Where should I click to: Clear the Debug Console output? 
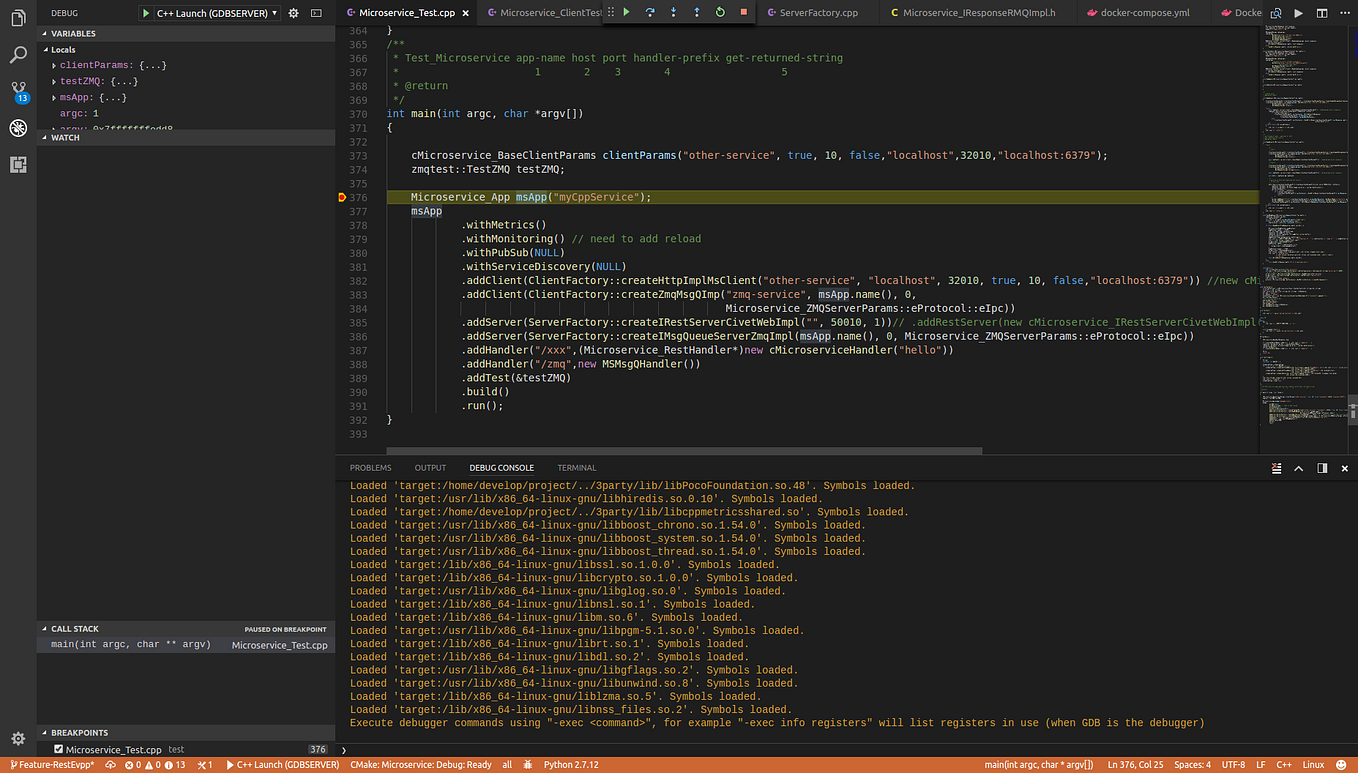point(1276,467)
